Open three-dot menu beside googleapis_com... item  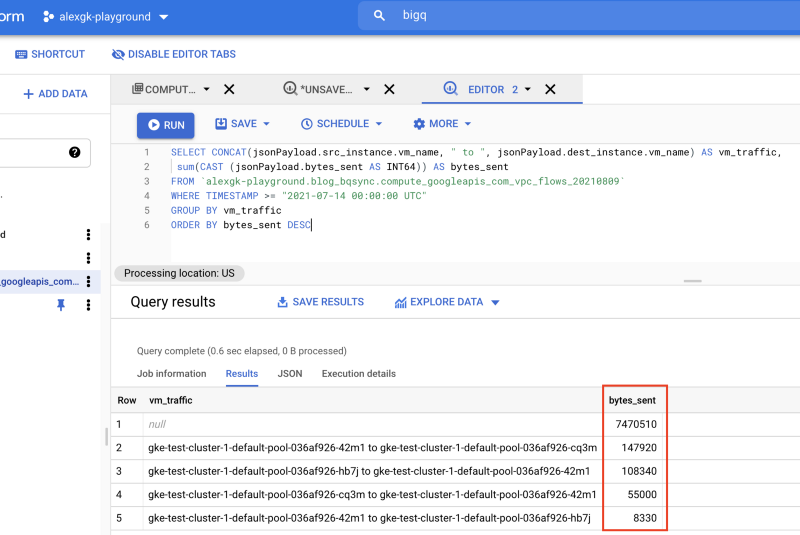pyautogui.click(x=88, y=282)
